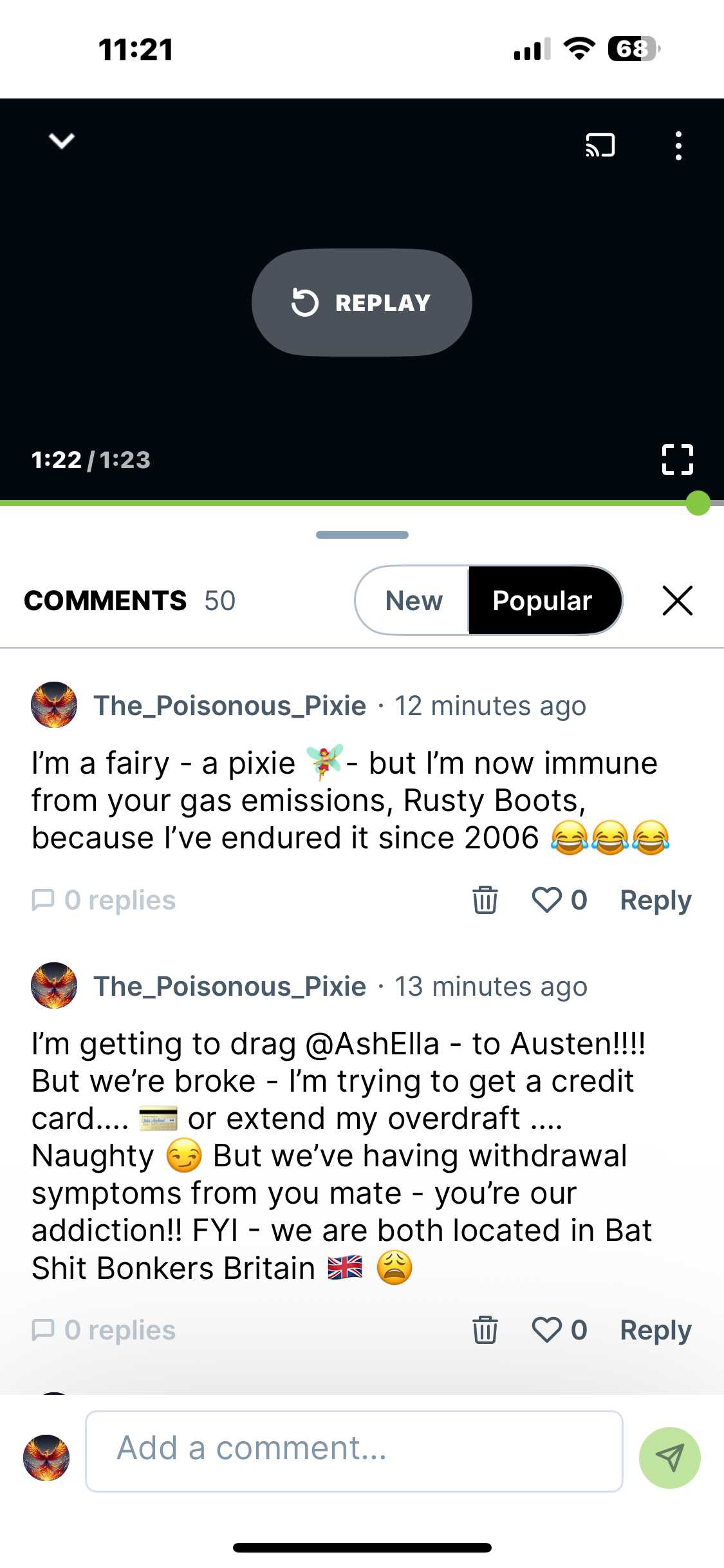Collapse the video player with the down chevron
The width and height of the screenshot is (724, 1568).
62,141
